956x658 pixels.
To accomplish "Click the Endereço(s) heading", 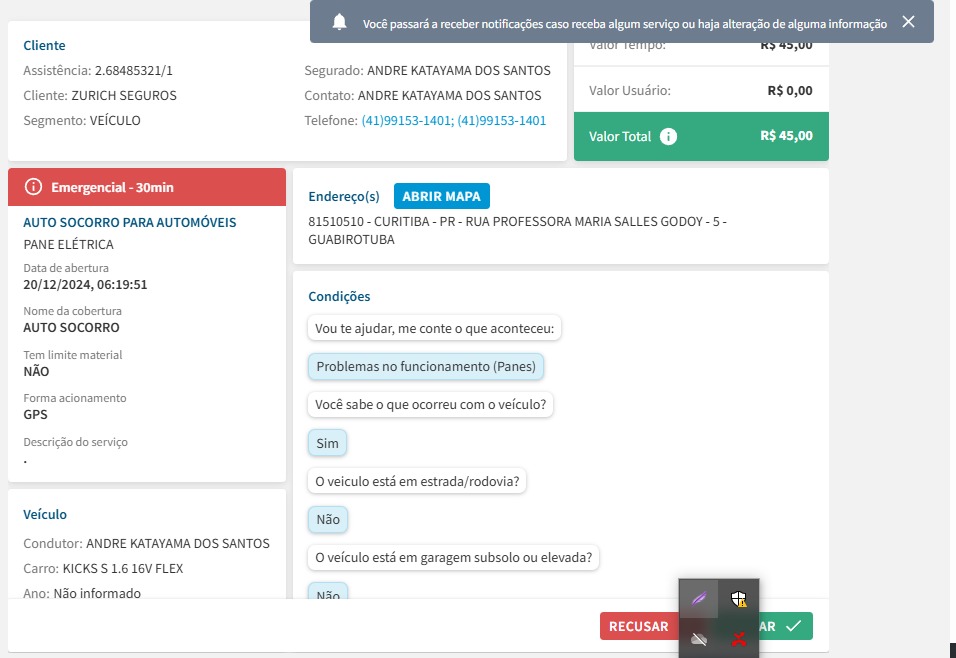I will pyautogui.click(x=344, y=196).
